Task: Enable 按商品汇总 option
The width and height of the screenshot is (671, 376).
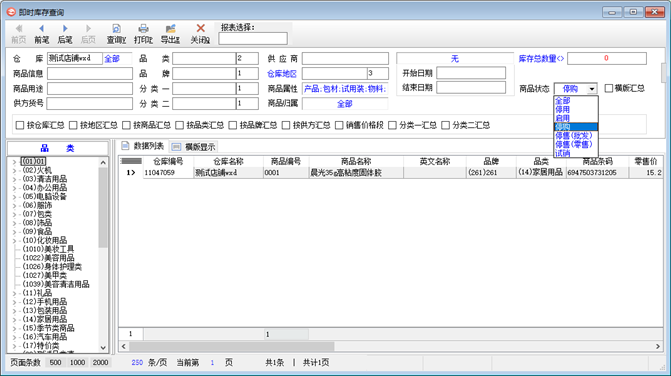Action: (126, 125)
